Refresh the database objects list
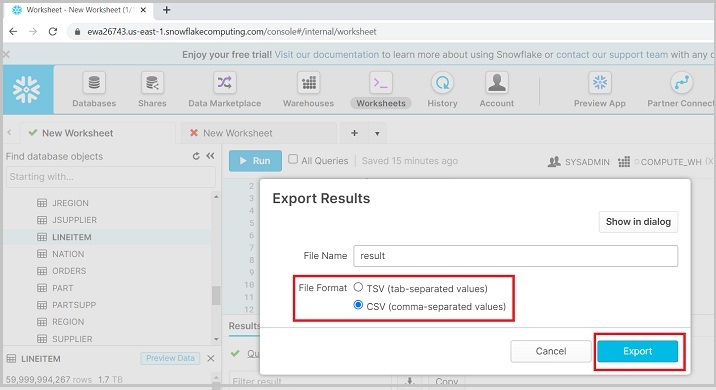 (x=196, y=156)
